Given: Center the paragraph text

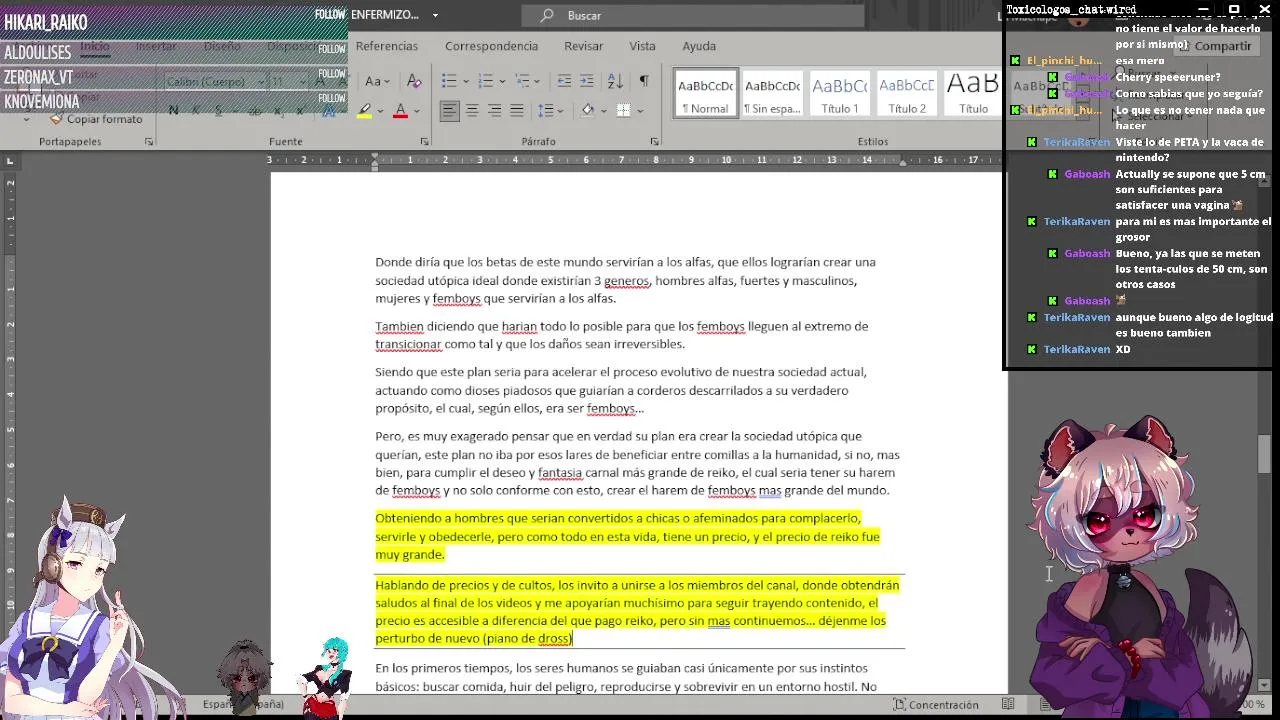Looking at the screenshot, I should point(472,110).
